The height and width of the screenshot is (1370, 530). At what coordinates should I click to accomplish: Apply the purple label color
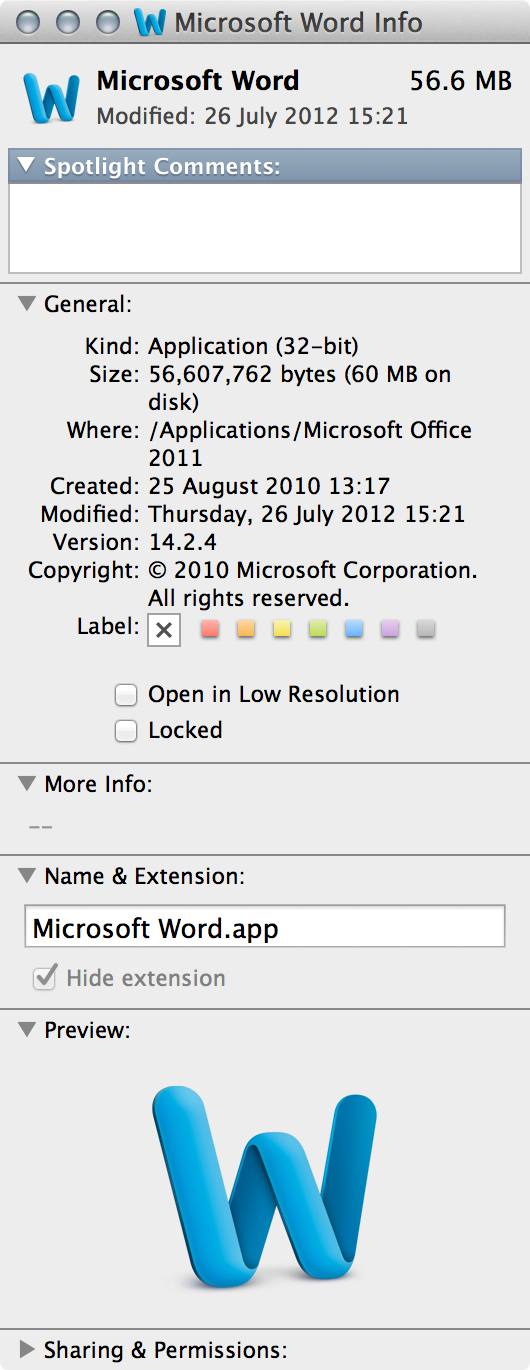click(x=390, y=629)
